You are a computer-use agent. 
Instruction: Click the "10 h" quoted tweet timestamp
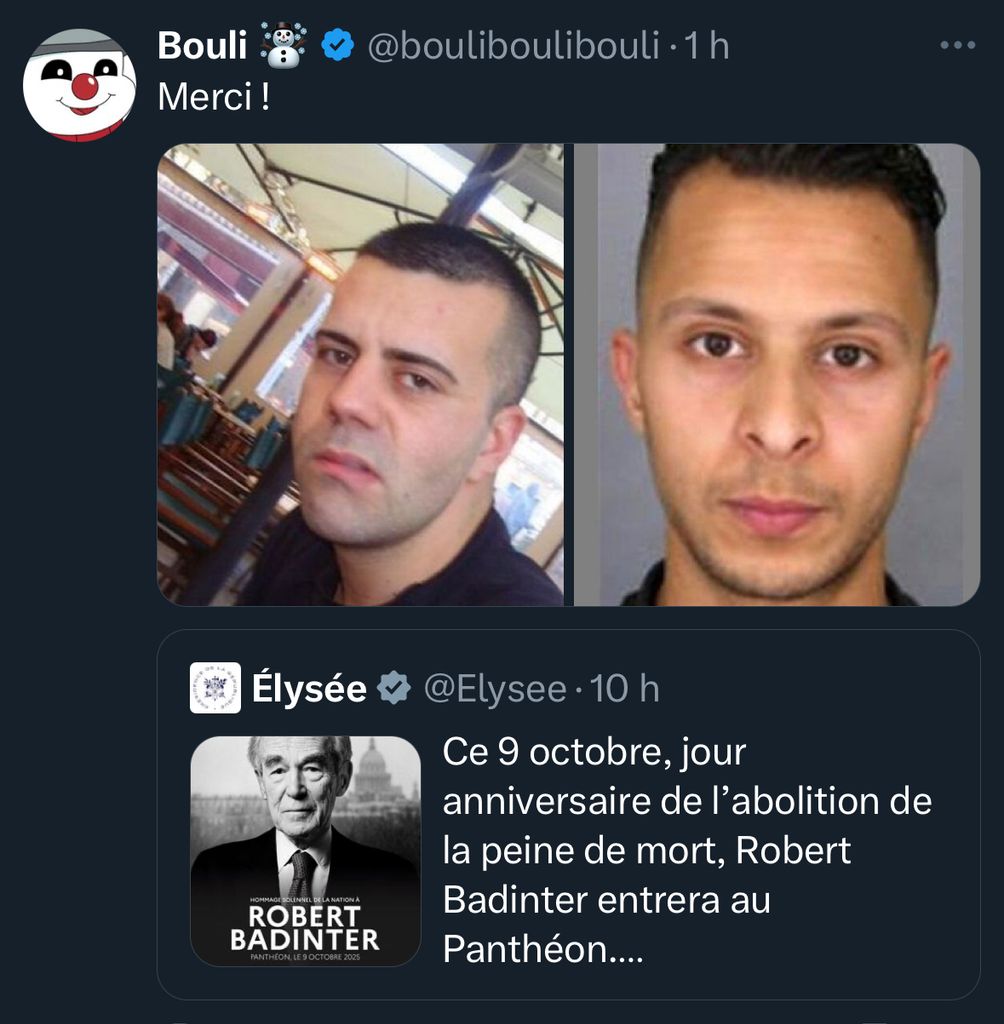click(x=624, y=688)
